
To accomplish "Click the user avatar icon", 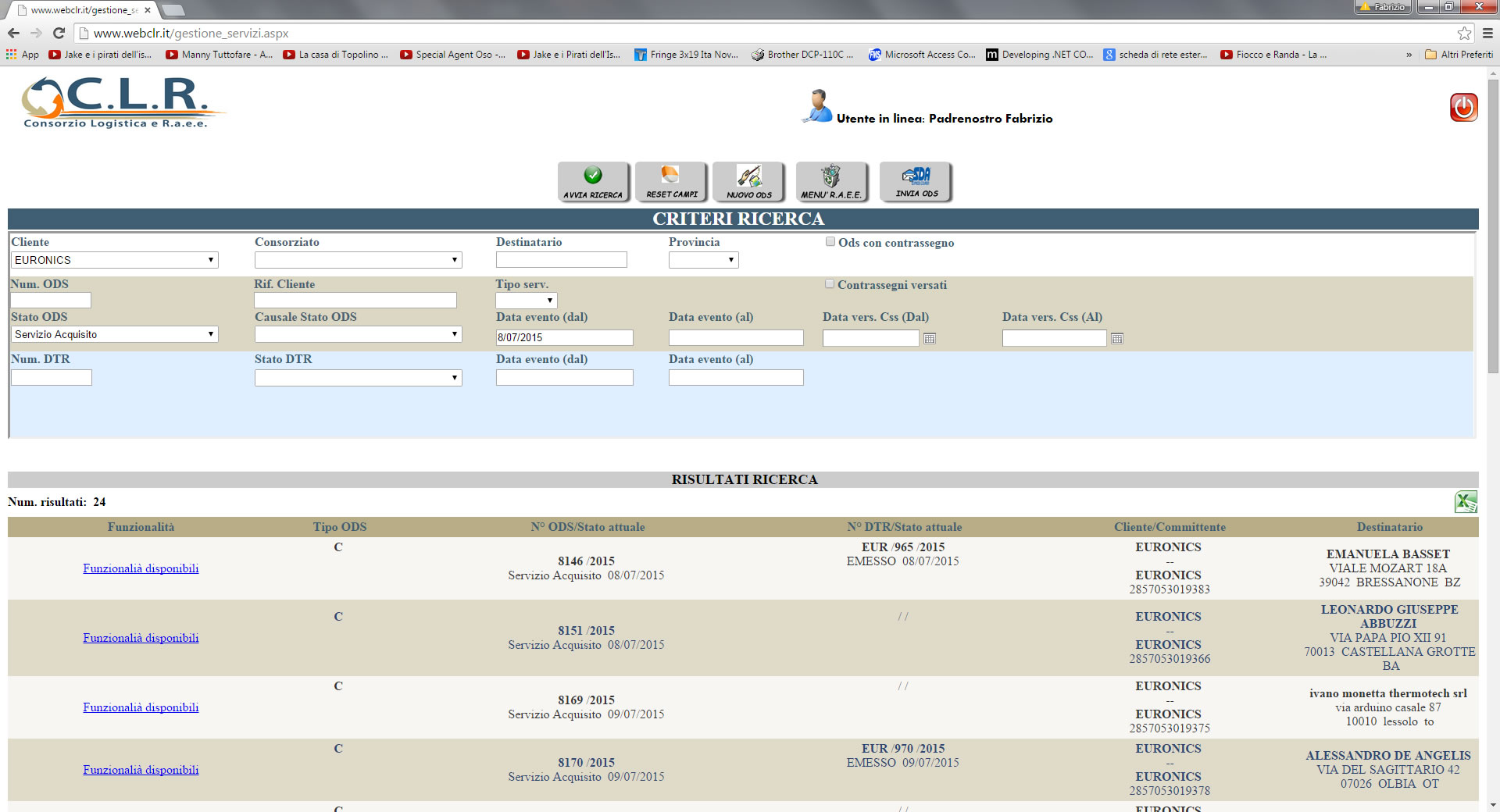I will pos(817,106).
